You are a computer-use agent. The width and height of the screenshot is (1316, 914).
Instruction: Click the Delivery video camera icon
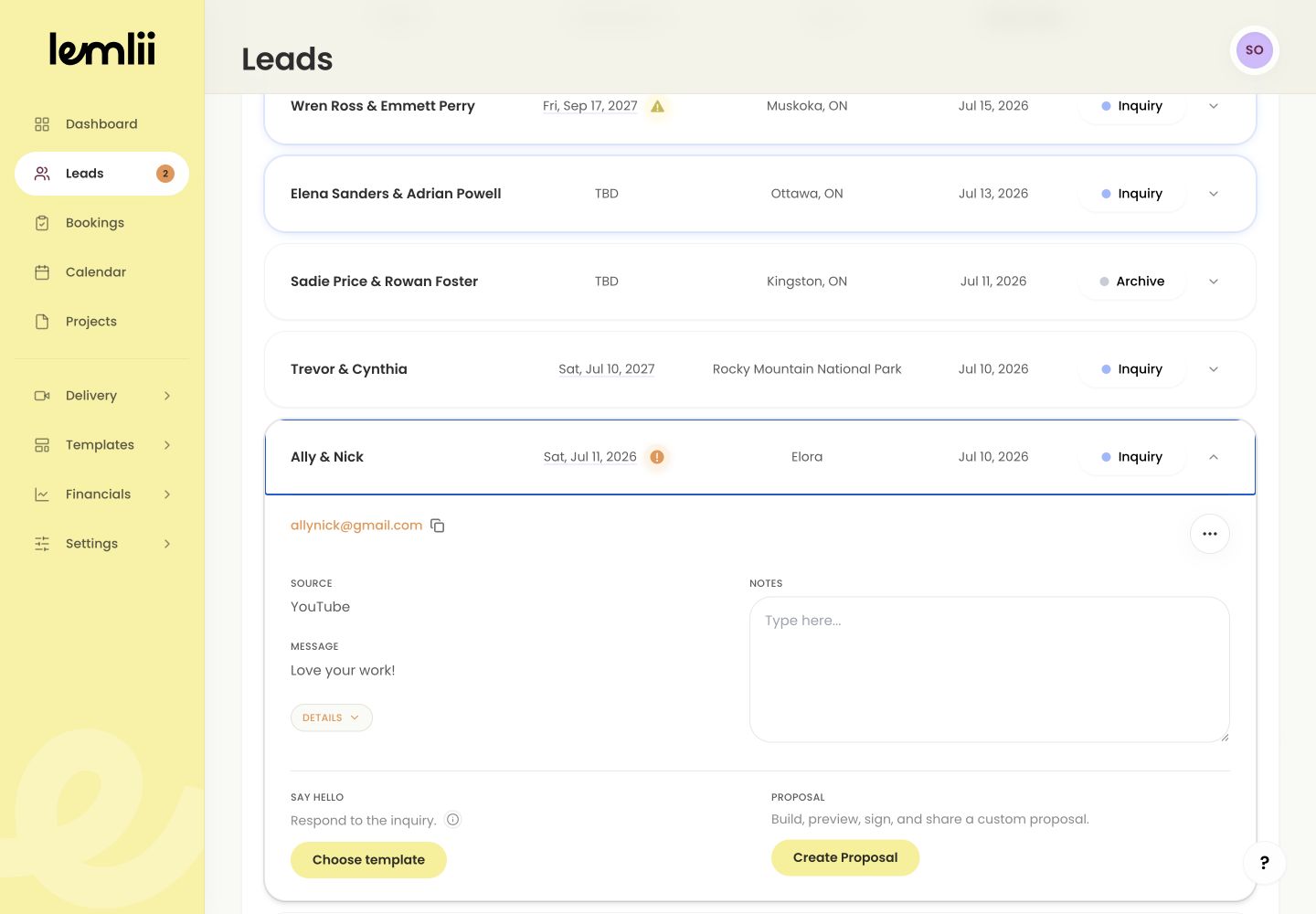click(42, 396)
